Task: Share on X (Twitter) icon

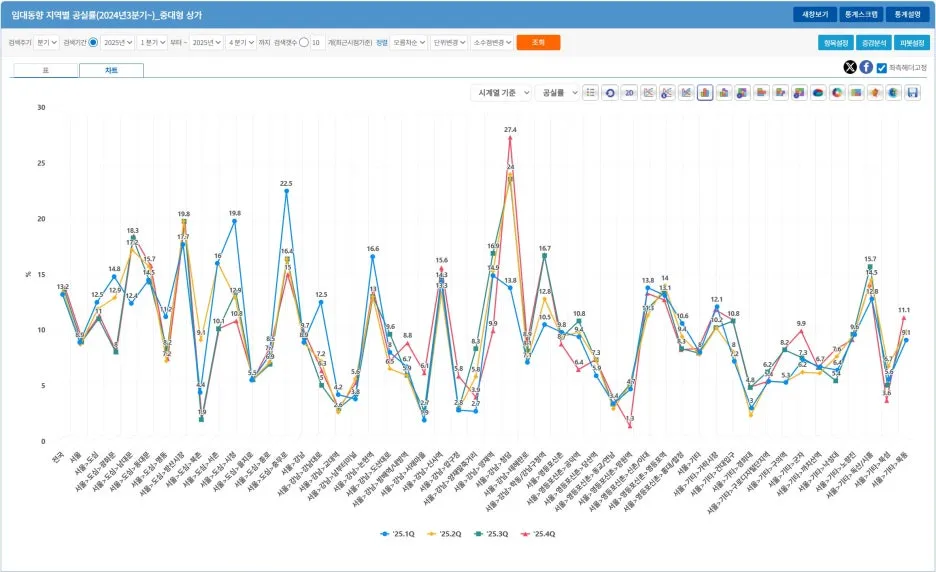Action: [850, 67]
